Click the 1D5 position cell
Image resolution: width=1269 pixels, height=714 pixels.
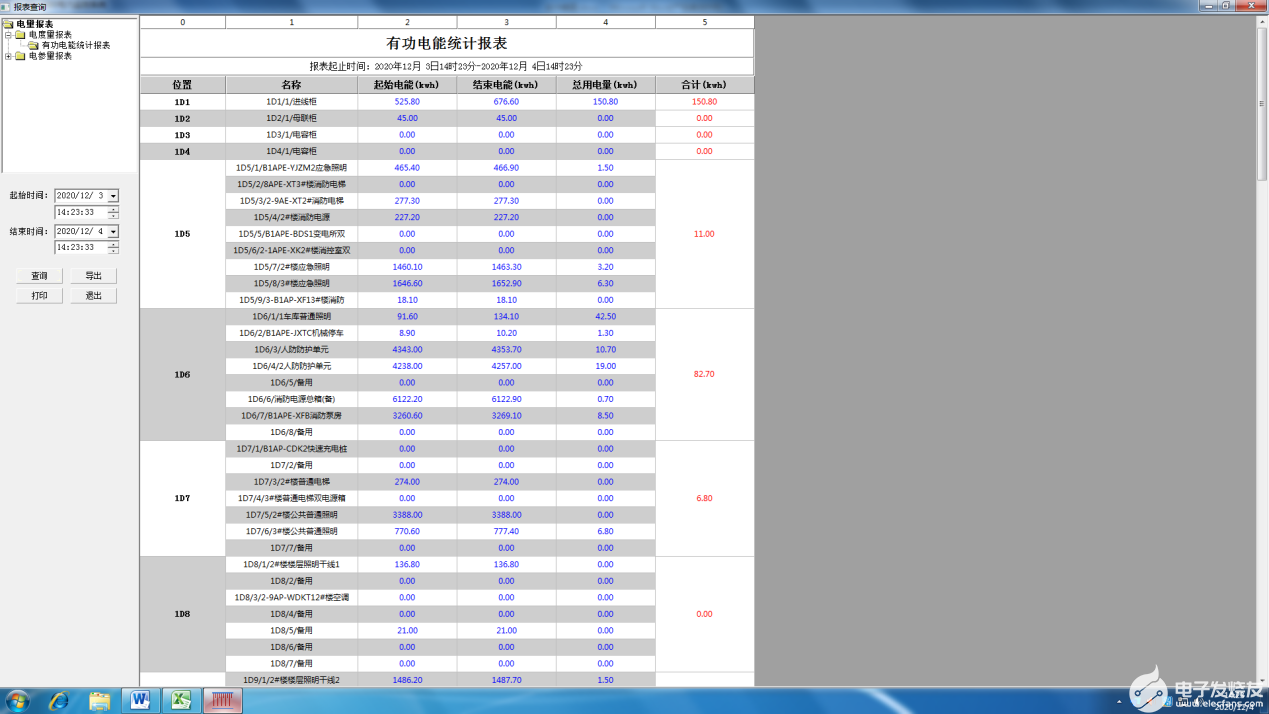coord(182,234)
